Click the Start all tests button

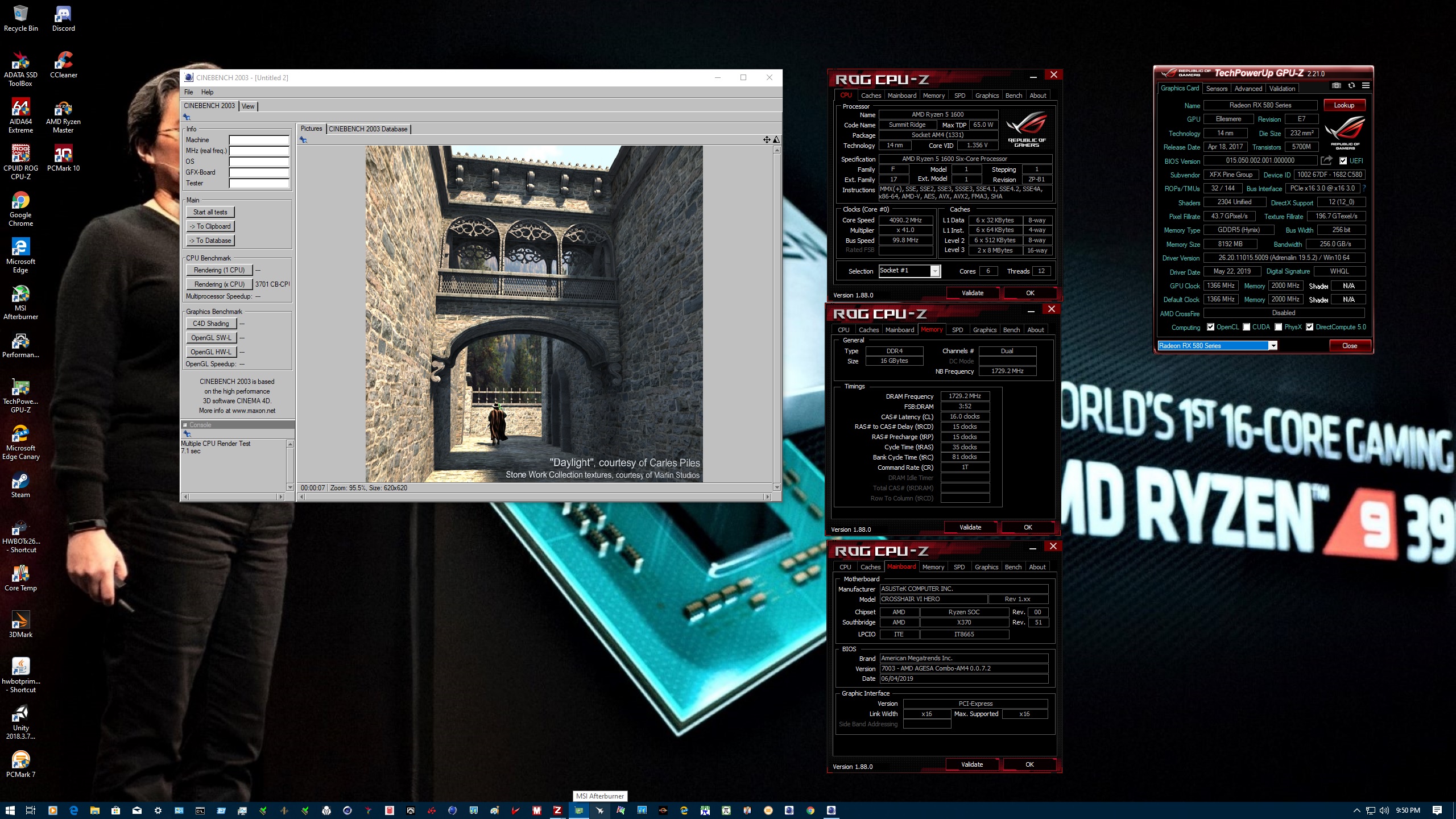point(210,212)
